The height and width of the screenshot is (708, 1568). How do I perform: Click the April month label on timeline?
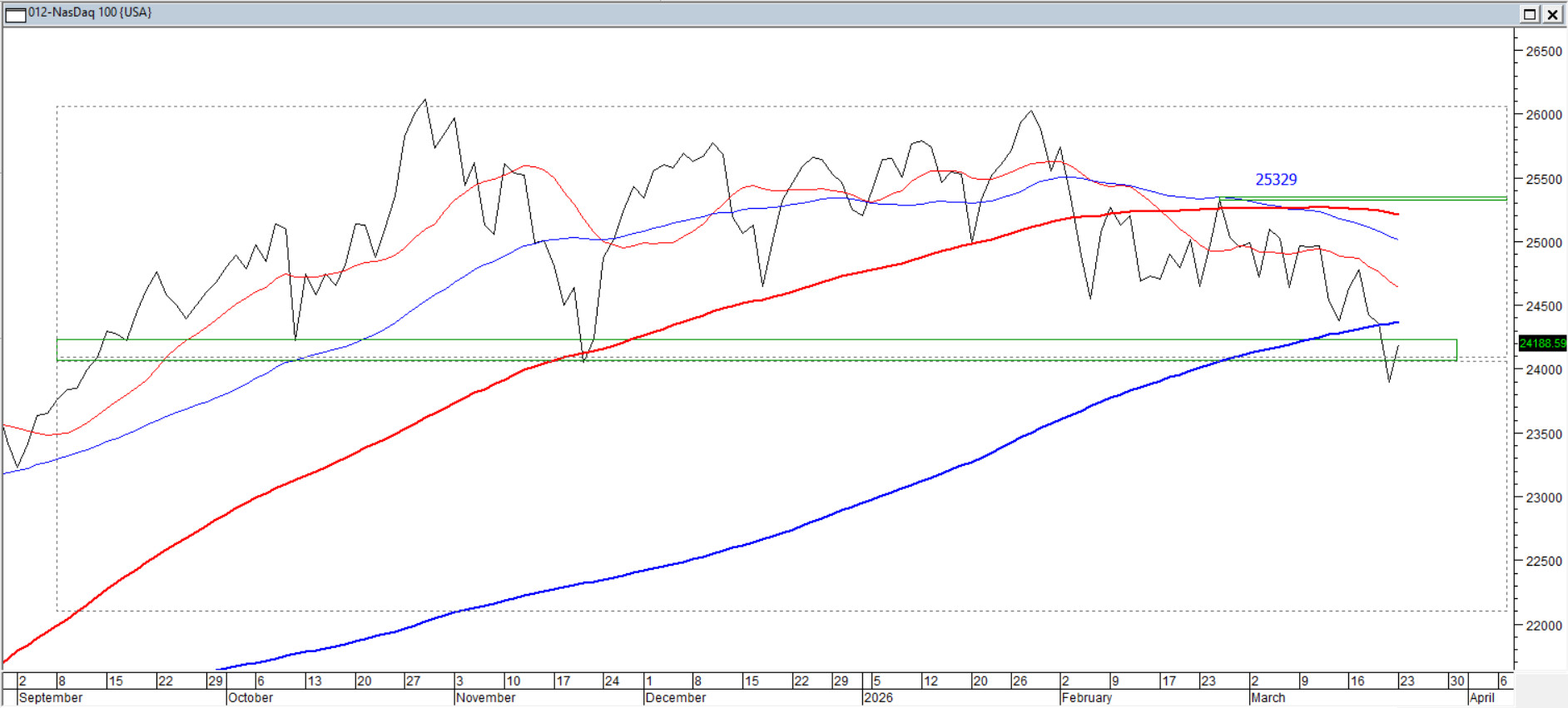click(1481, 698)
